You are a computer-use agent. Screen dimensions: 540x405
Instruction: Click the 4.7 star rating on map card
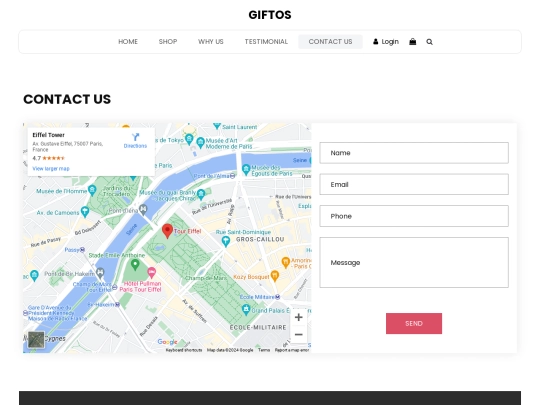coord(49,158)
